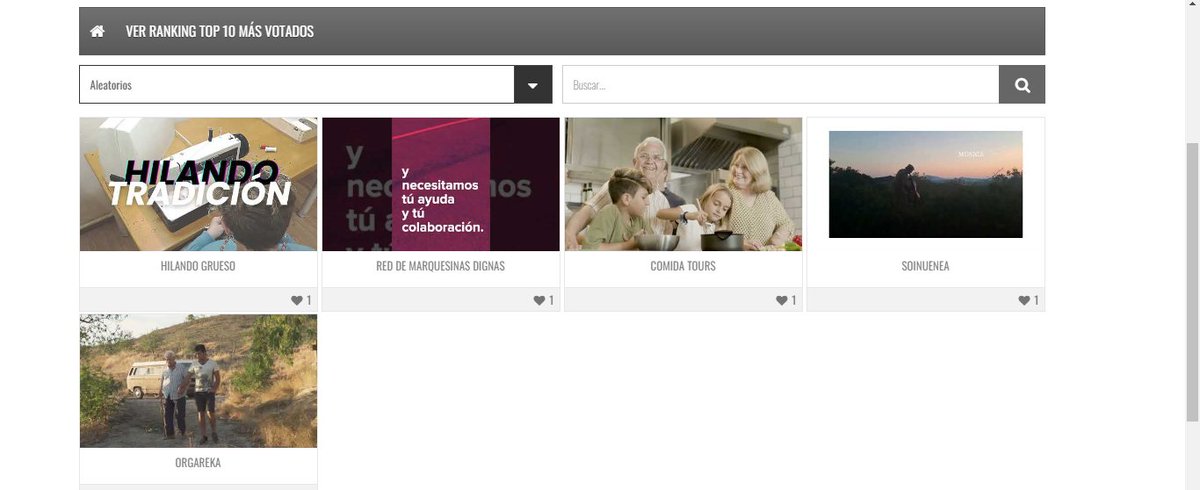
Task: Open the Orgareka title link
Action: [x=198, y=463]
